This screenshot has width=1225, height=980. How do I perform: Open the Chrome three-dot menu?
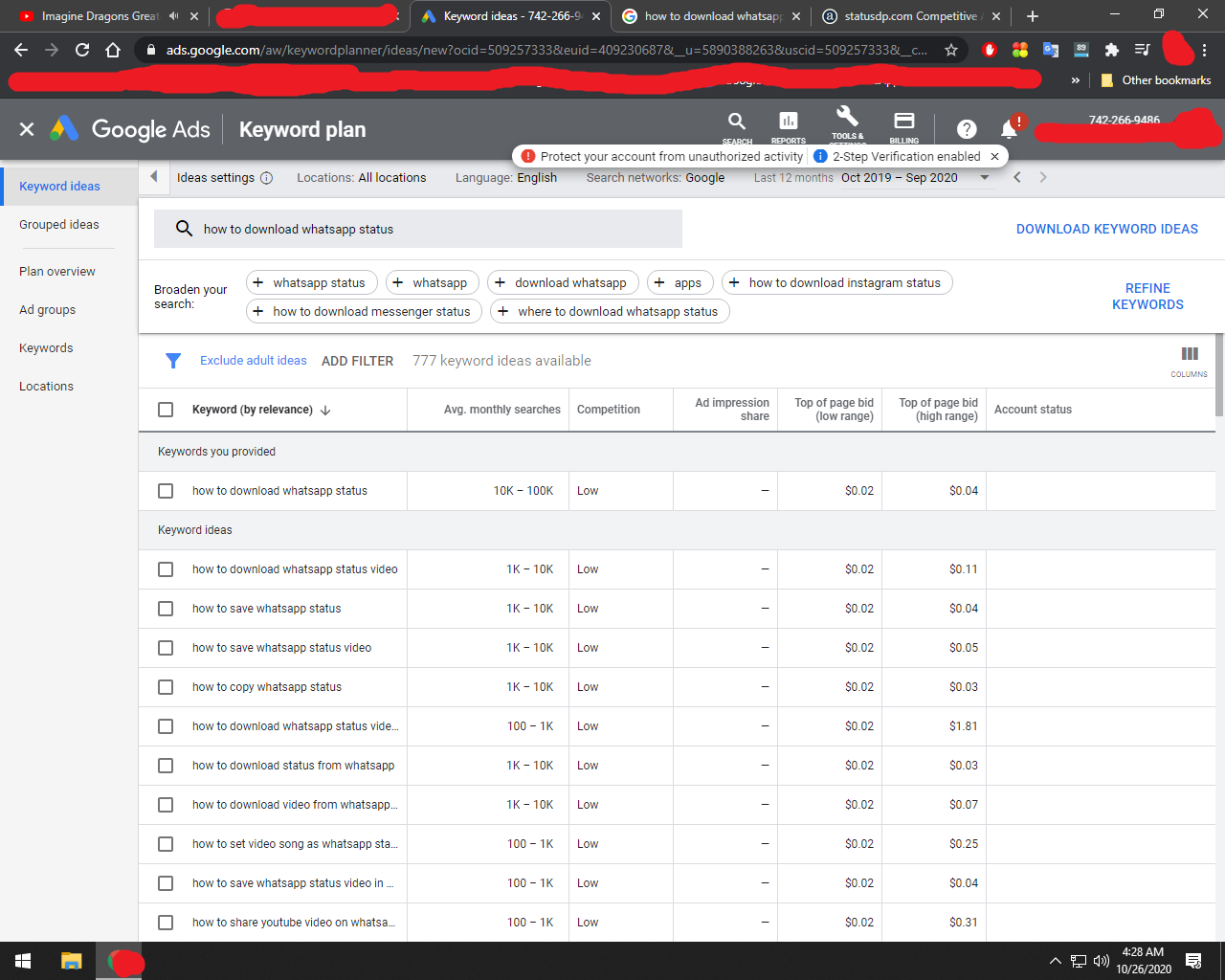[1205, 50]
